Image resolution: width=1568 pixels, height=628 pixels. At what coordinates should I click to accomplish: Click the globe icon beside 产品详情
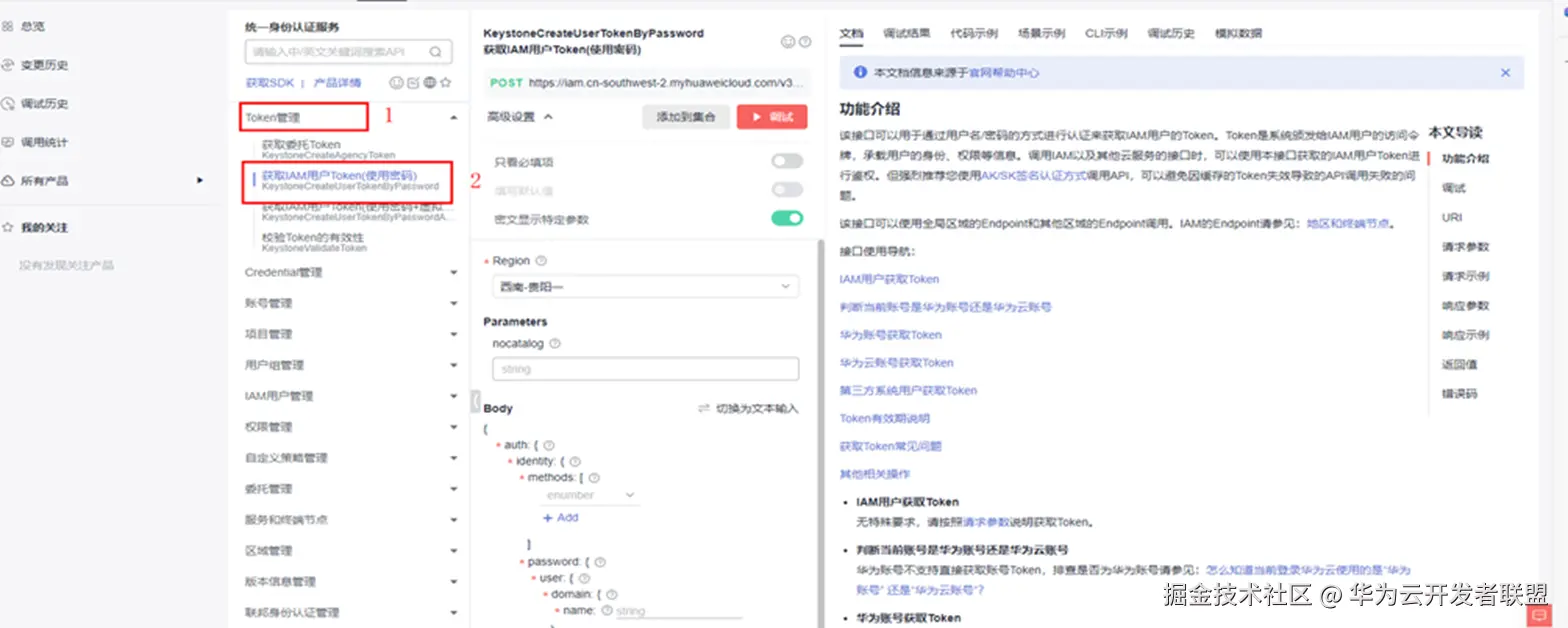click(x=429, y=83)
